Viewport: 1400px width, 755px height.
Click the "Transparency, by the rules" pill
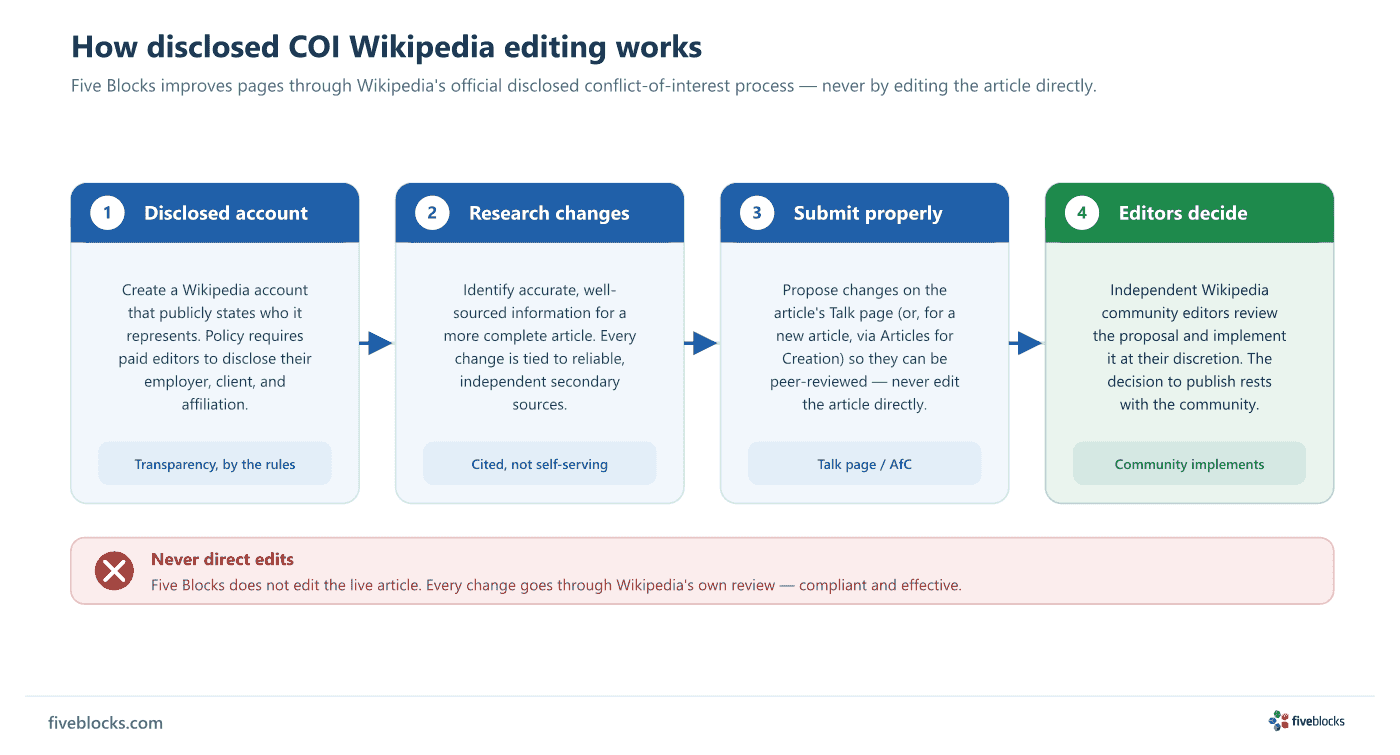215,464
